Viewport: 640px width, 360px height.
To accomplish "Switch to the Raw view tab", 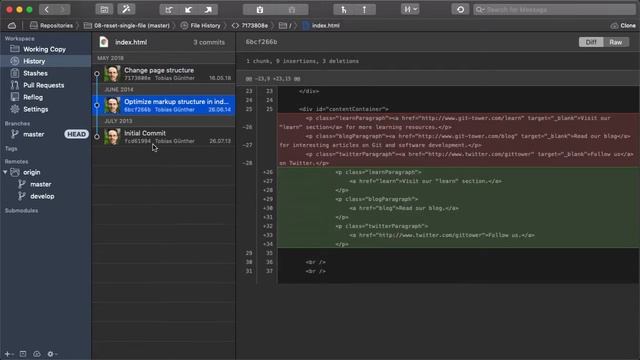I will pos(616,42).
